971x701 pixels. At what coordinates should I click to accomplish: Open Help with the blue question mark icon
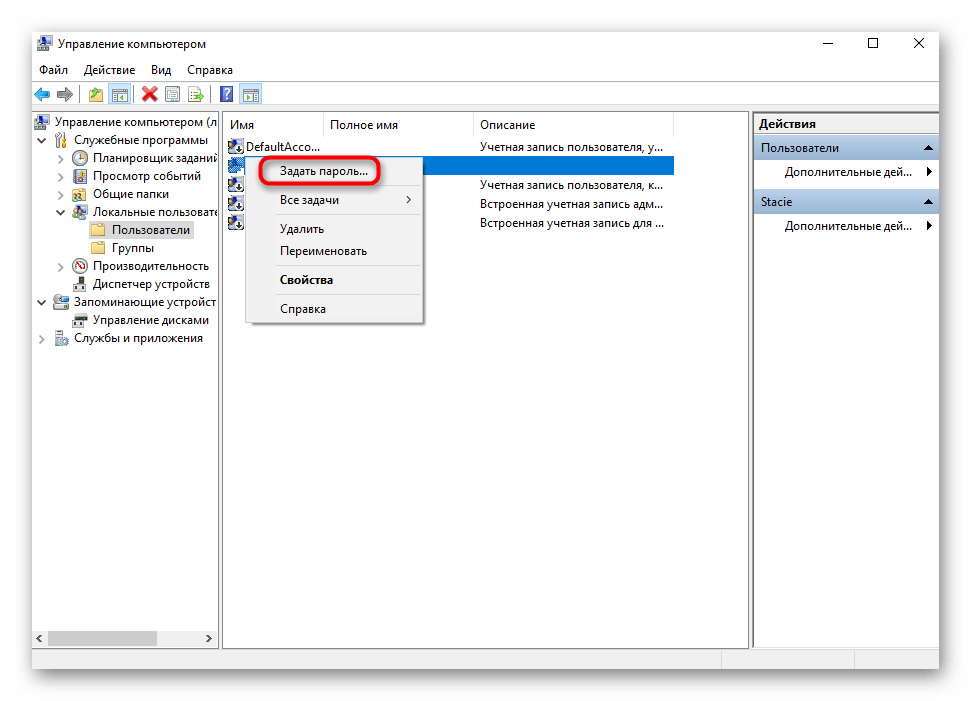tap(226, 95)
